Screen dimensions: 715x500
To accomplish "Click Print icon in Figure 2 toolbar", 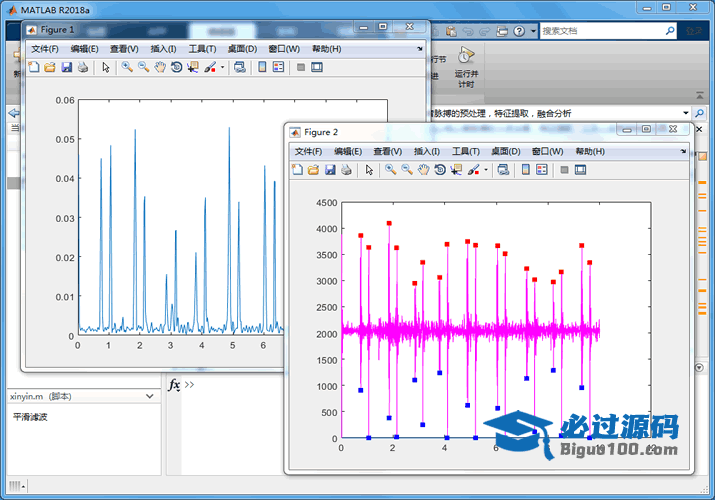I will tap(346, 170).
